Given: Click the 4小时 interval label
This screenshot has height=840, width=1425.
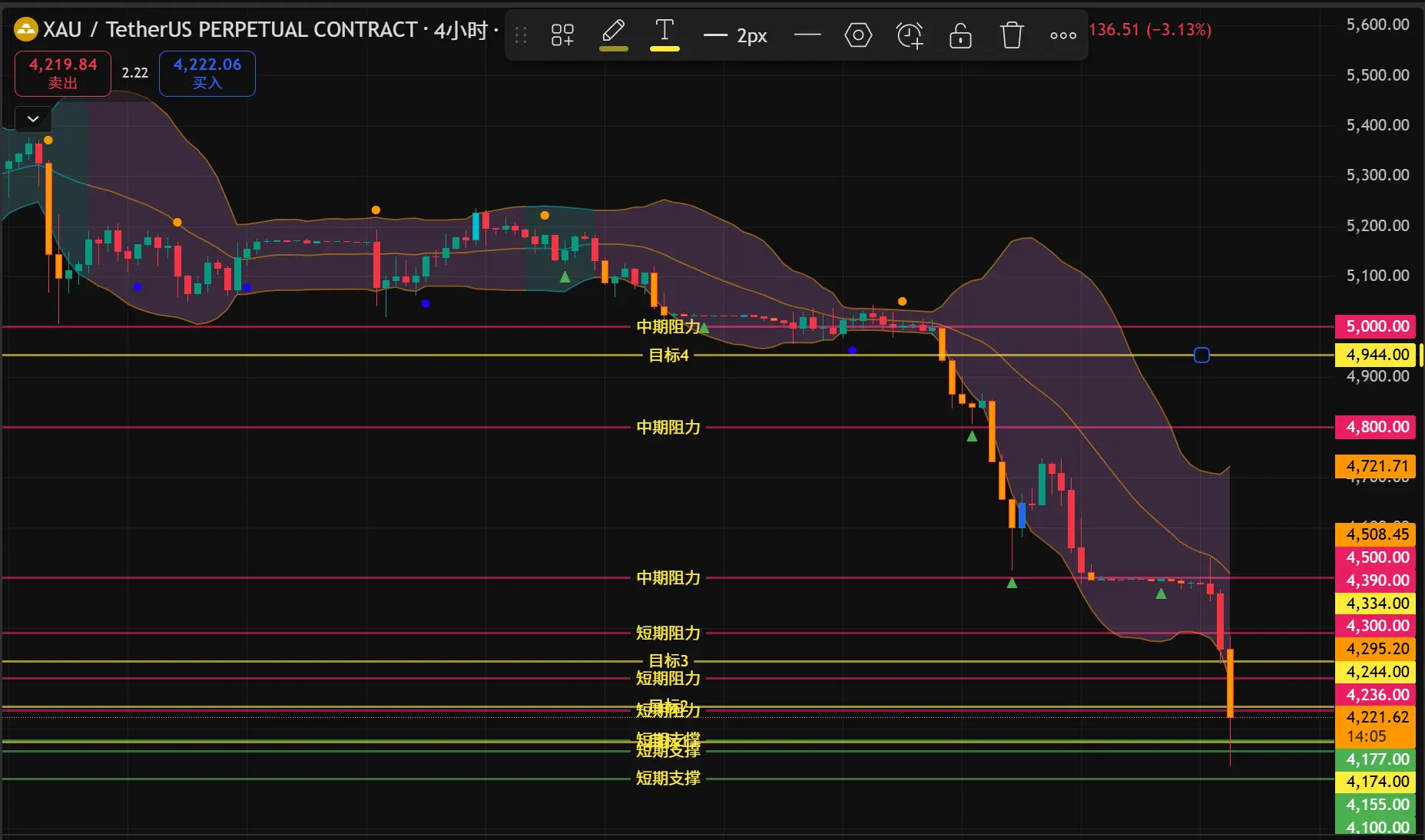Looking at the screenshot, I should coord(461,30).
